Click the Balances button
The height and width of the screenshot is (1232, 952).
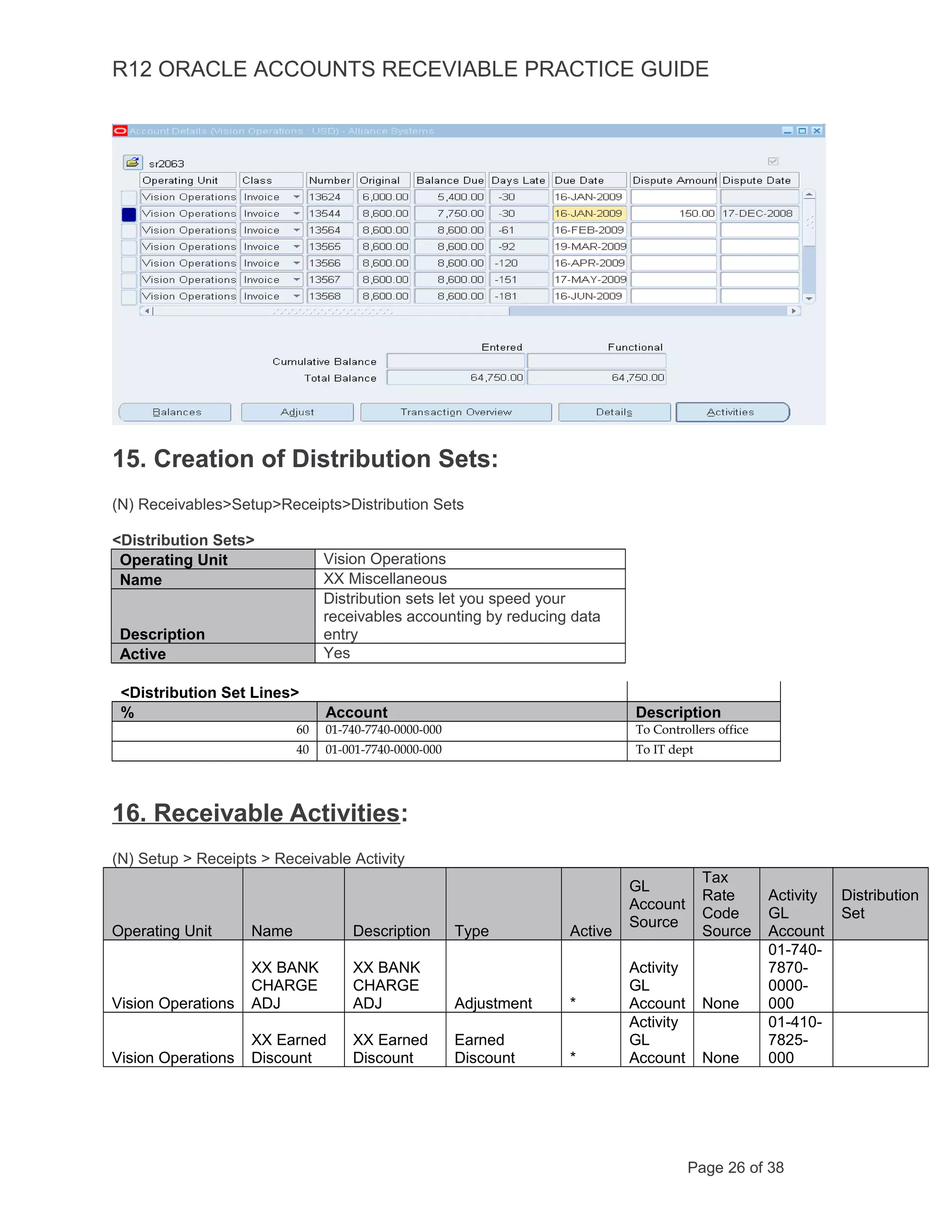pos(175,412)
